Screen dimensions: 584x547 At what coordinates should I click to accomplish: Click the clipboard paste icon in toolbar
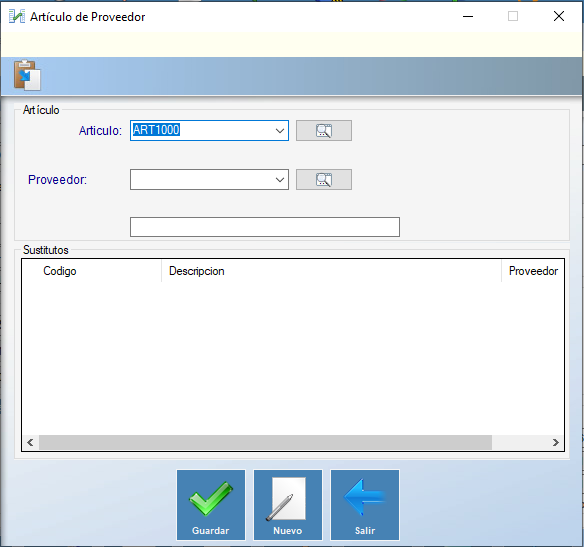[27, 75]
